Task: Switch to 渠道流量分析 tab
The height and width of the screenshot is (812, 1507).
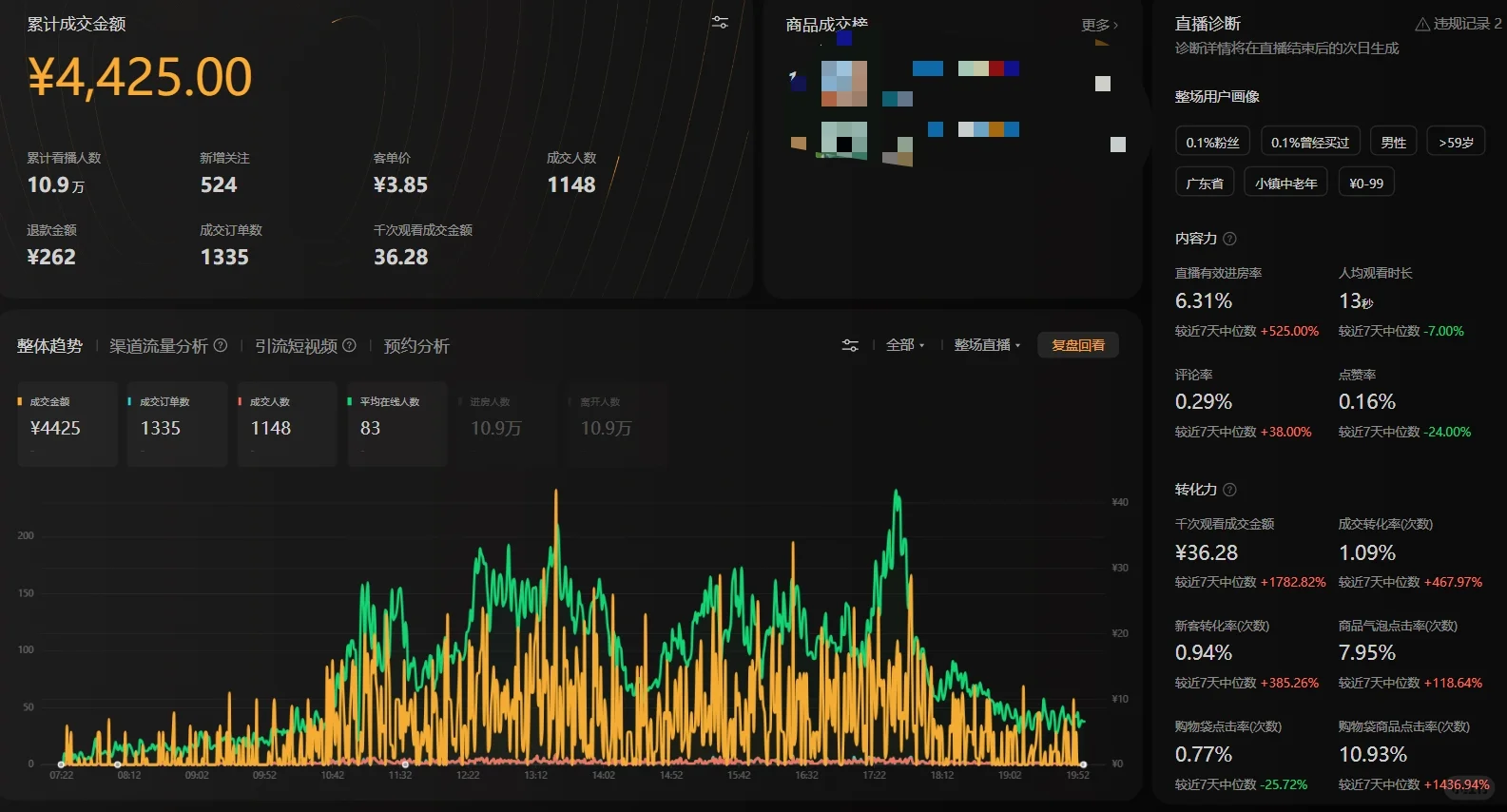Action: 158,346
